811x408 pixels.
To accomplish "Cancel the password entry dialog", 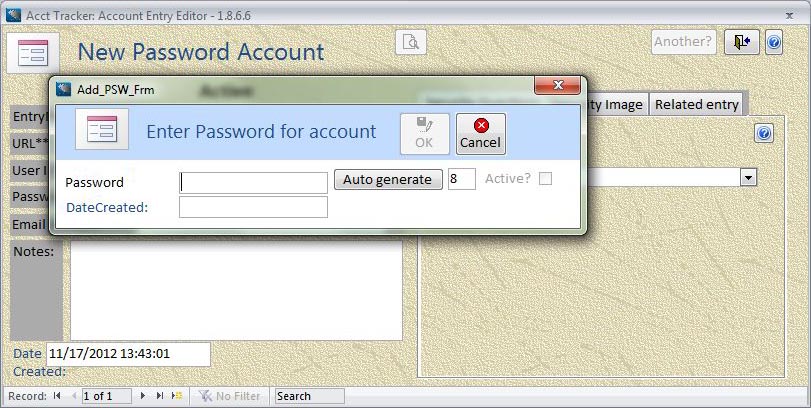I will (x=480, y=134).
